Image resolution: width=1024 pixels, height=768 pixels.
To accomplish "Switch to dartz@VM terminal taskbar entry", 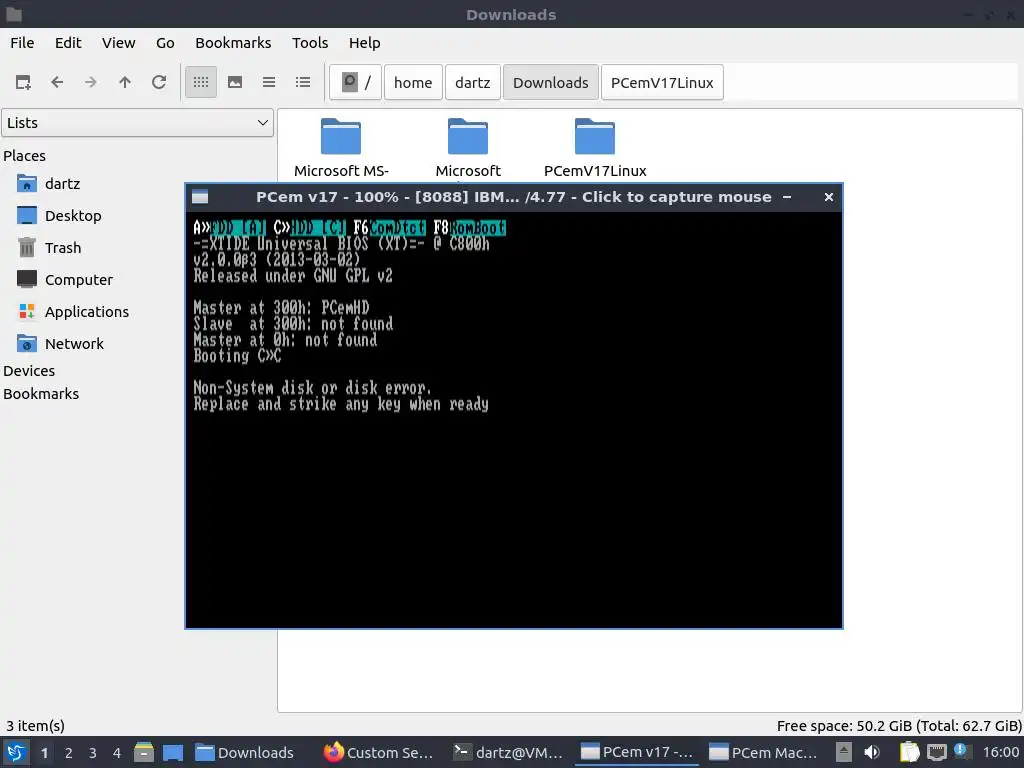I will click(509, 752).
